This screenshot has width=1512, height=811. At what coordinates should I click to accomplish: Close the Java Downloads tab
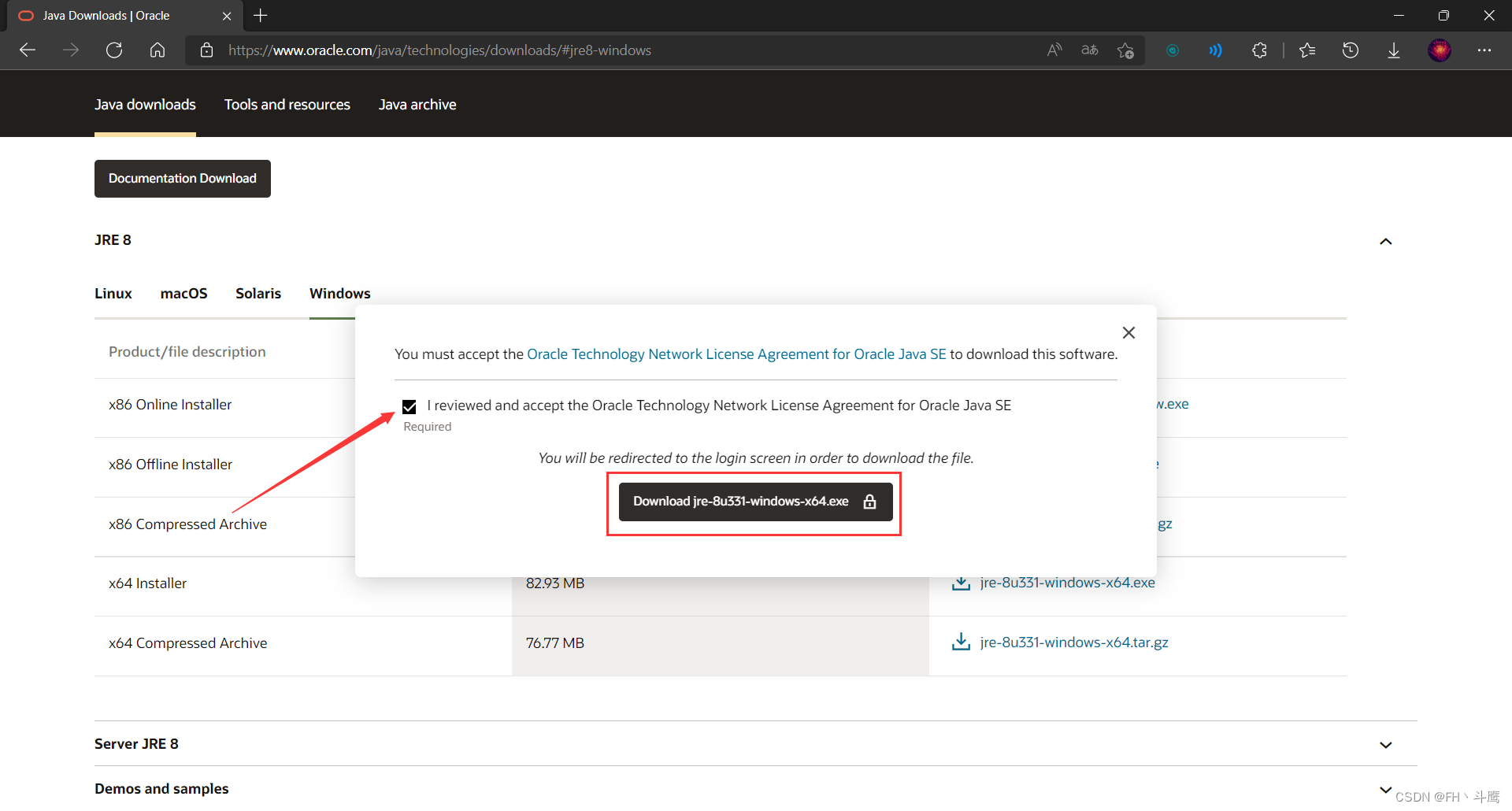coord(227,16)
